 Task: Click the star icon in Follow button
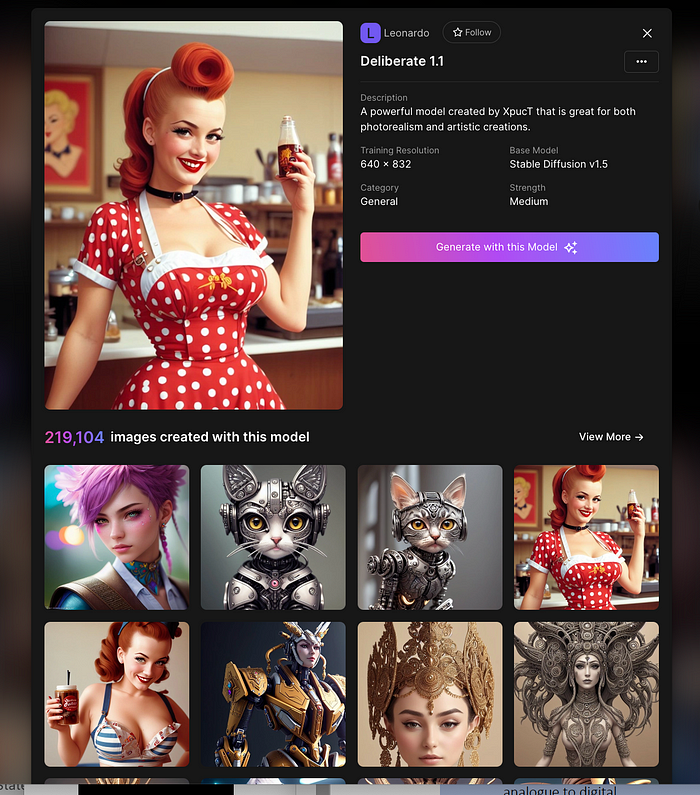(x=458, y=32)
